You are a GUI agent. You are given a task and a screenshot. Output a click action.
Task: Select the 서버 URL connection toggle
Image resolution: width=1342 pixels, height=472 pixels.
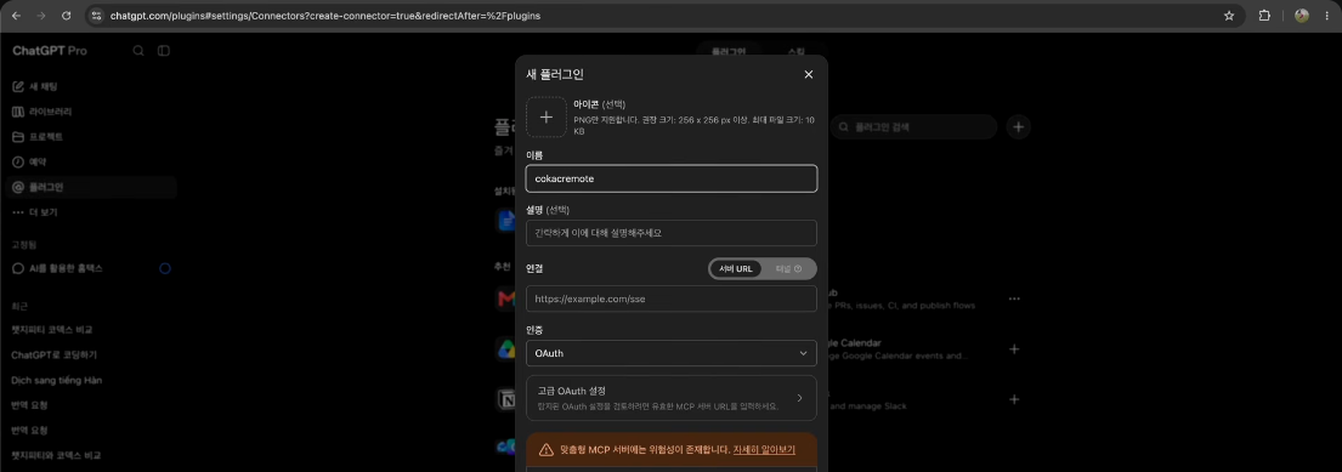(x=736, y=269)
